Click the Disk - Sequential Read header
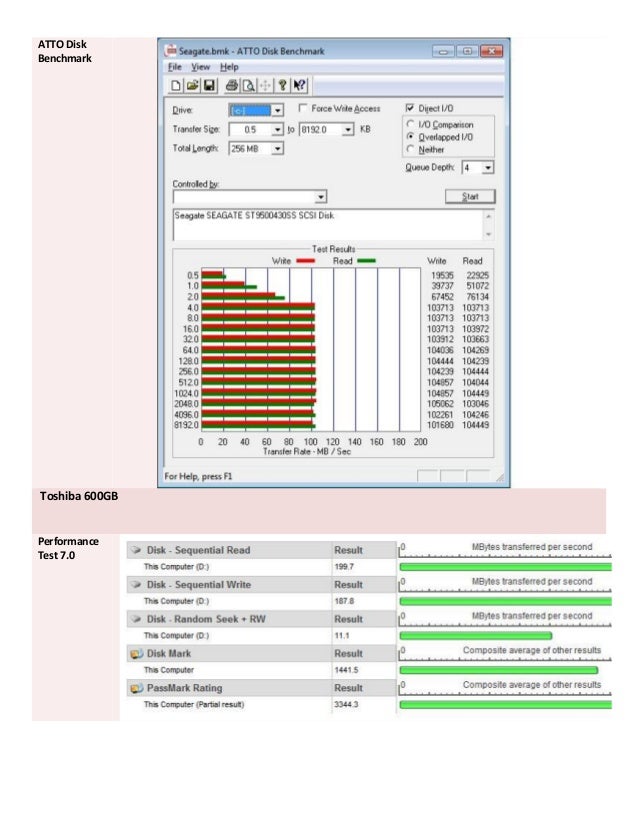Viewport: 638px width, 826px height. click(198, 550)
